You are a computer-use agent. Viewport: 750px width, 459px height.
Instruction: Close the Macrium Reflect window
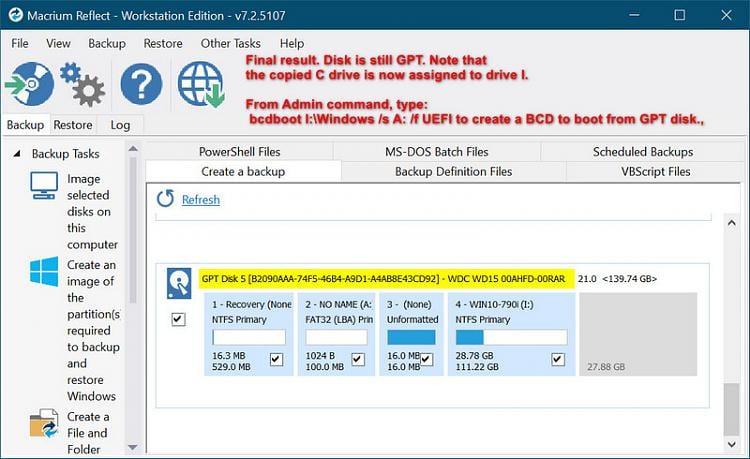point(726,15)
